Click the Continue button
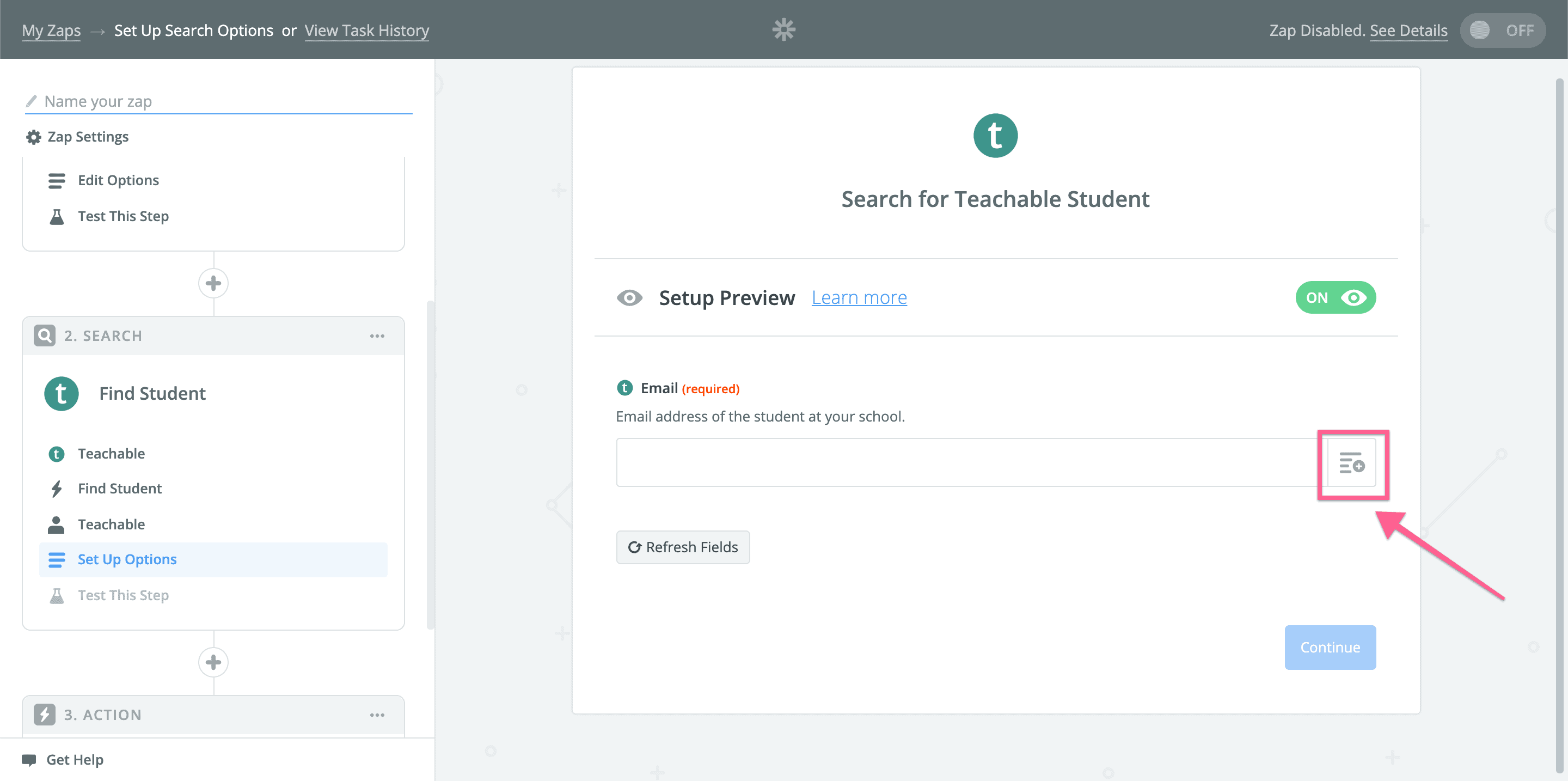The image size is (1568, 781). tap(1330, 647)
